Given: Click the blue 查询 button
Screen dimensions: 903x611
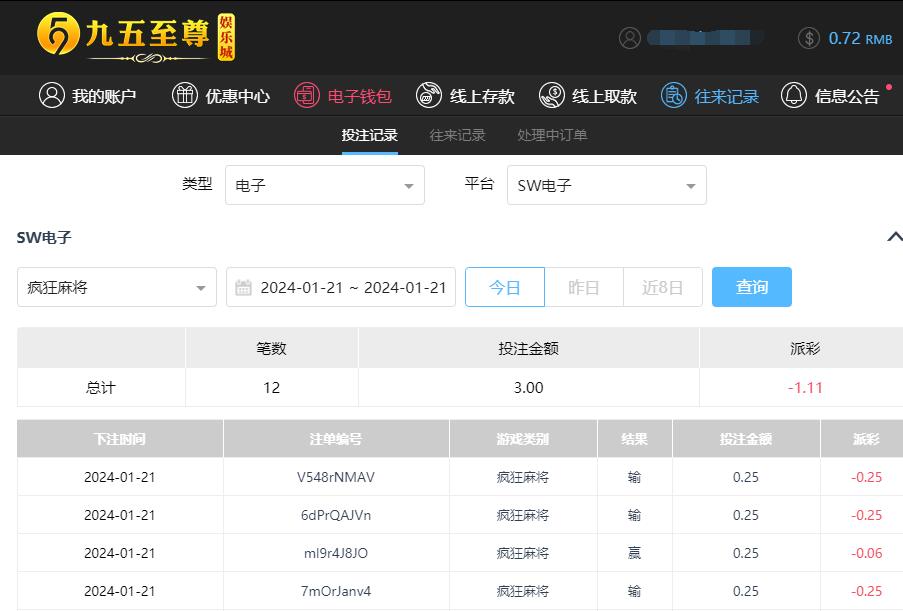Looking at the screenshot, I should coord(752,287).
